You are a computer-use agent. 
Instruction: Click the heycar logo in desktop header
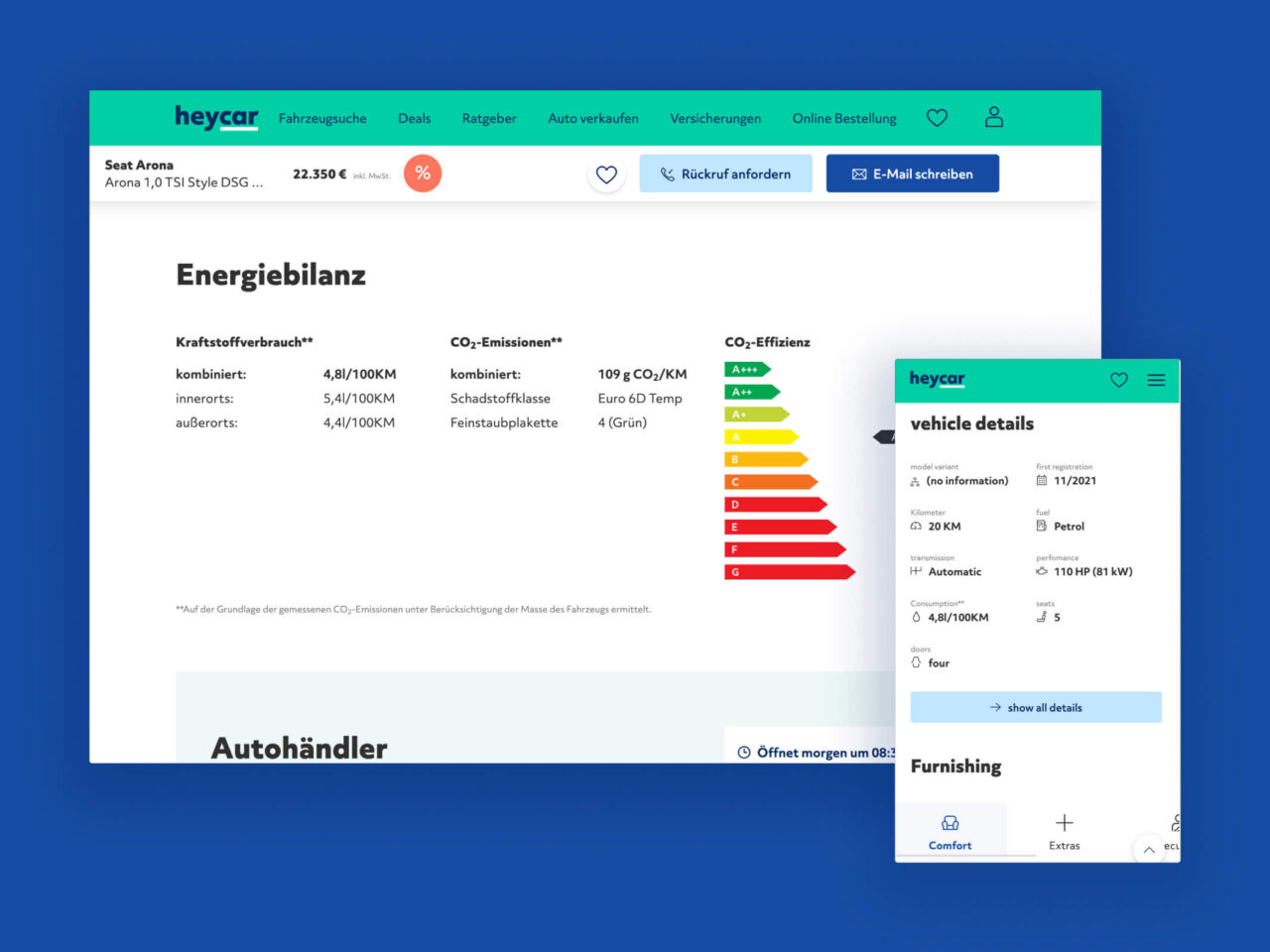216,118
